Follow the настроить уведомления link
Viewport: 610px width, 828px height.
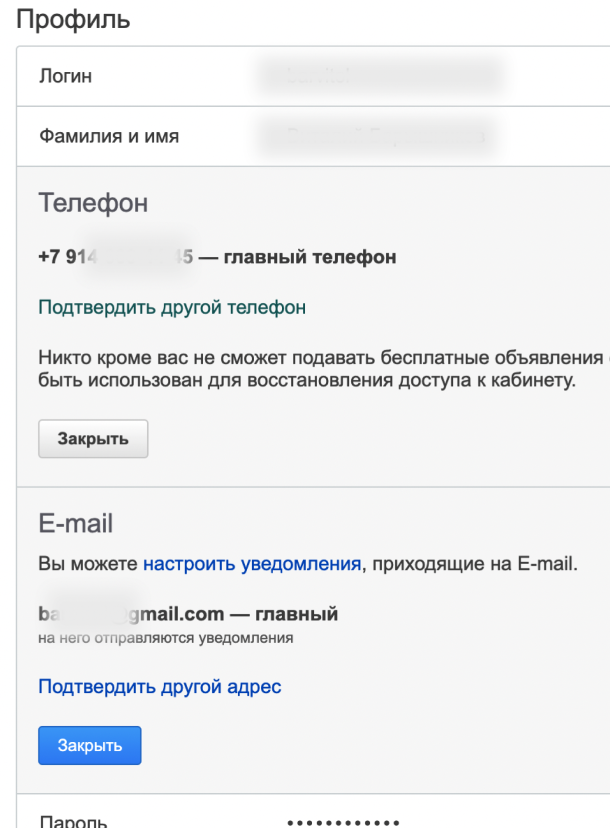tap(252, 564)
